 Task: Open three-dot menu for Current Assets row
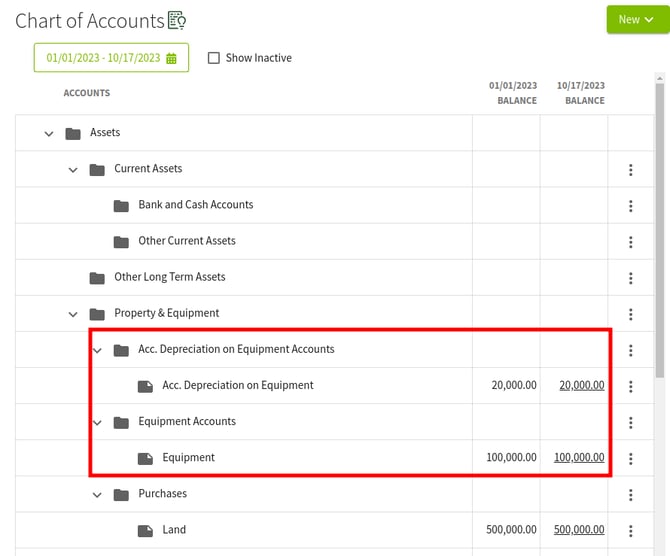[x=630, y=170]
